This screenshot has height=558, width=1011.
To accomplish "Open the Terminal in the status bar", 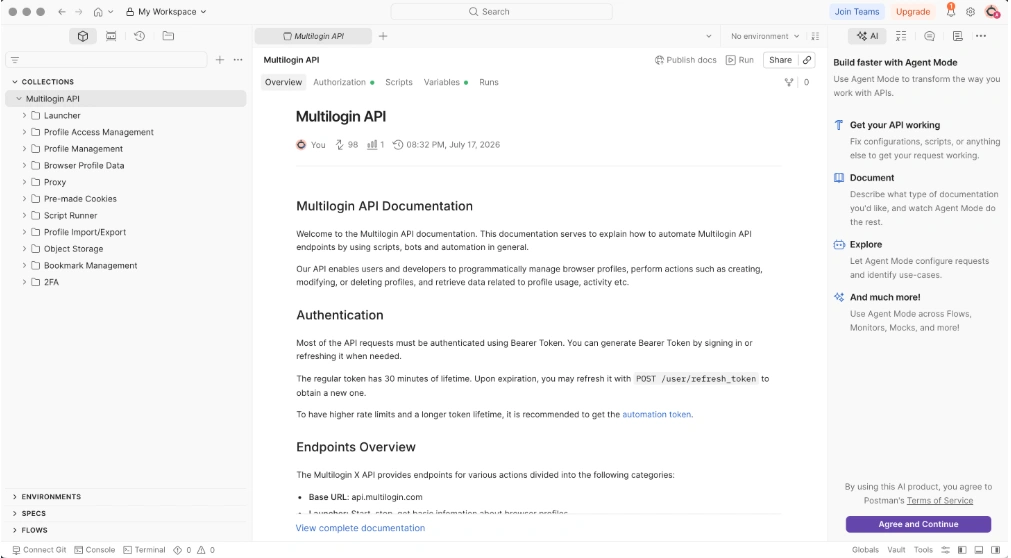I will tap(144, 550).
